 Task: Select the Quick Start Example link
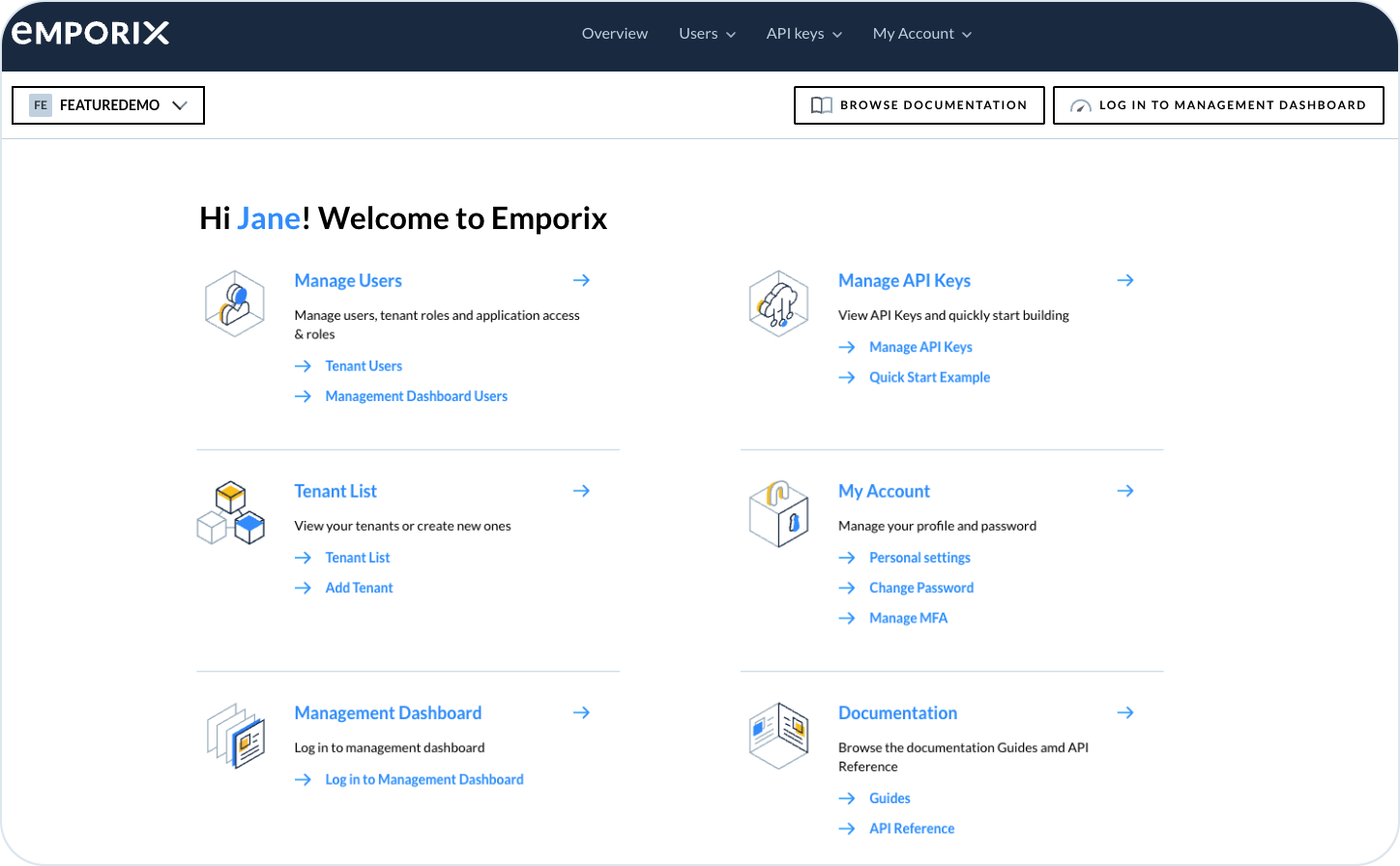pos(929,378)
